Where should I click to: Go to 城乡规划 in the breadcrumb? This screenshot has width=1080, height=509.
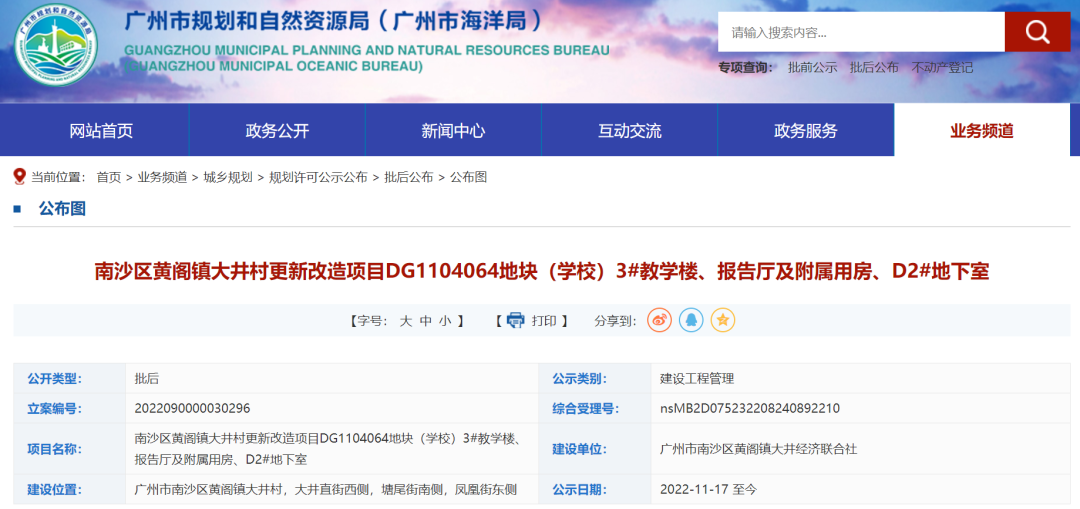tap(228, 177)
